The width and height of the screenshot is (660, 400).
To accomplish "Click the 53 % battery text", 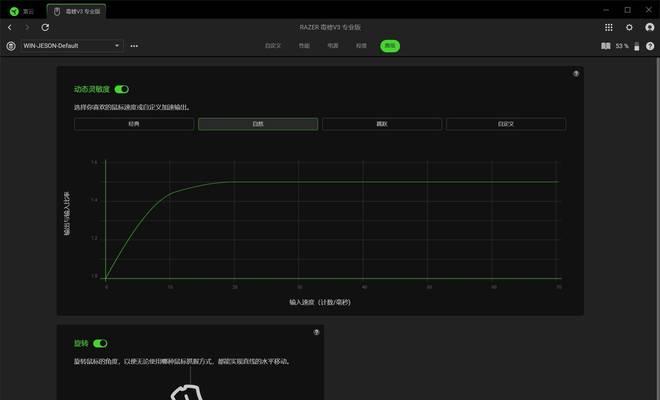I will click(x=622, y=46).
